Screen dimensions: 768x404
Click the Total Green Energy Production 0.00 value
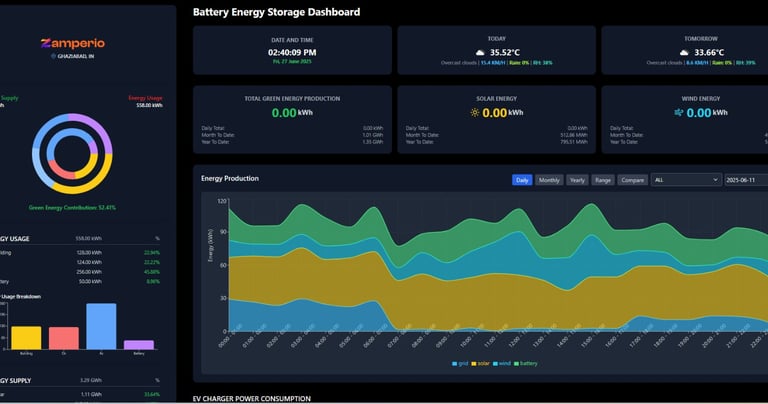284,113
